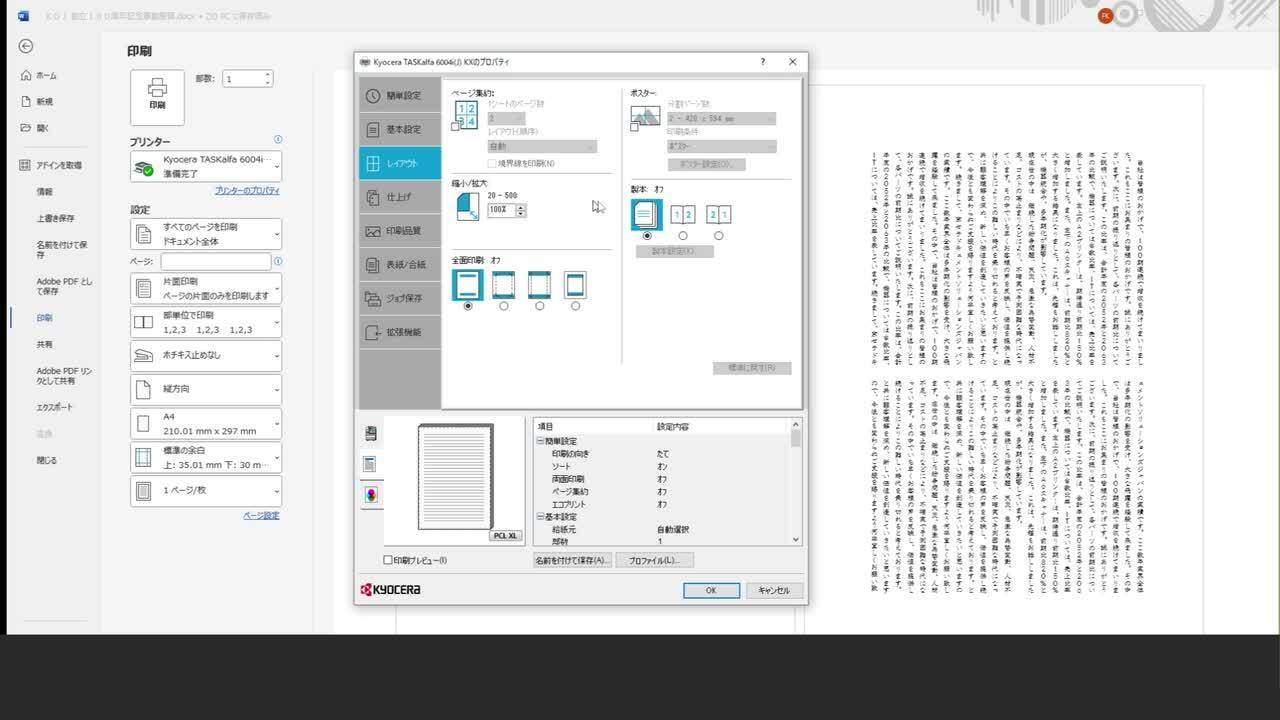
Task: Choose fourth full-bleed radio button
Action: click(575, 306)
